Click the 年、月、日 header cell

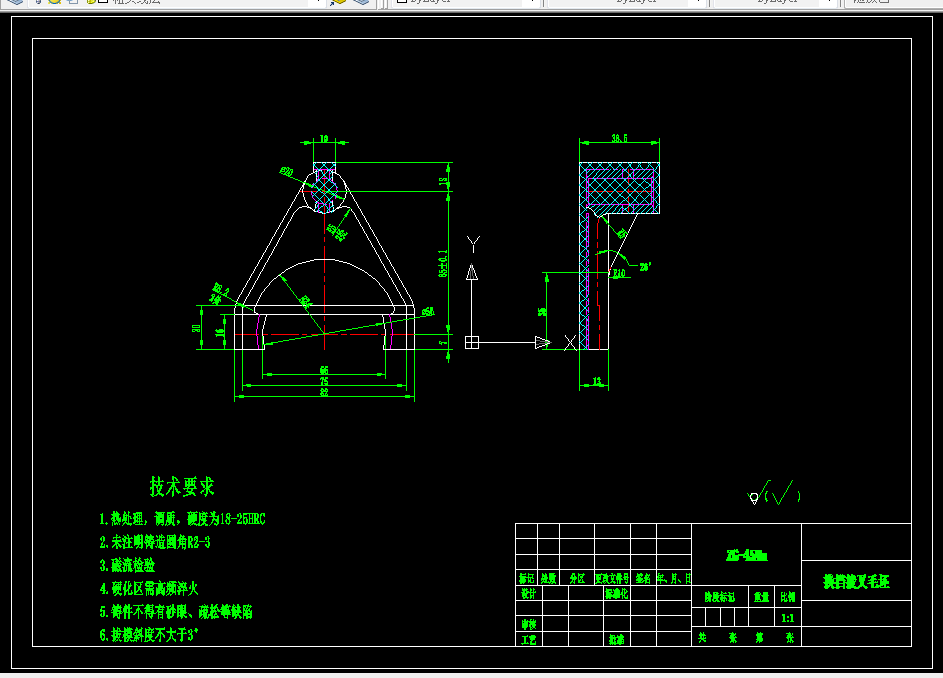[x=674, y=578]
